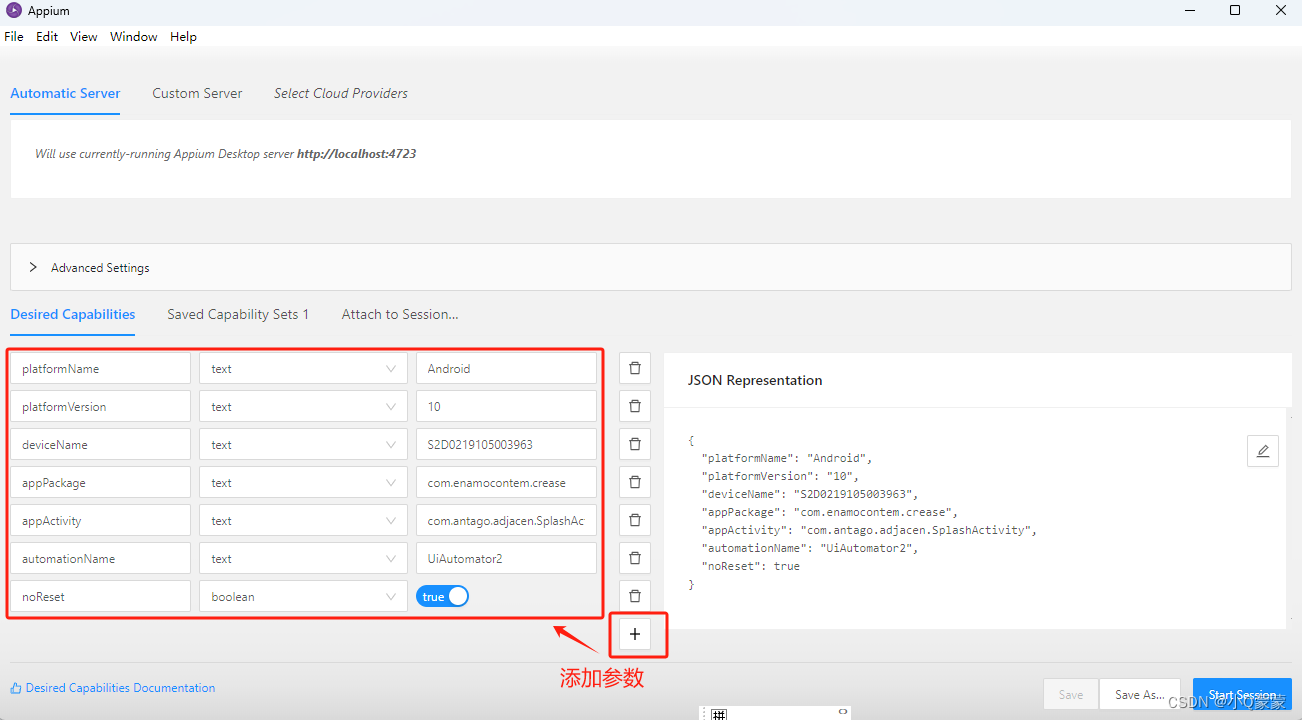The height and width of the screenshot is (720, 1302).
Task: Delete the automationName capability row
Action: point(635,558)
